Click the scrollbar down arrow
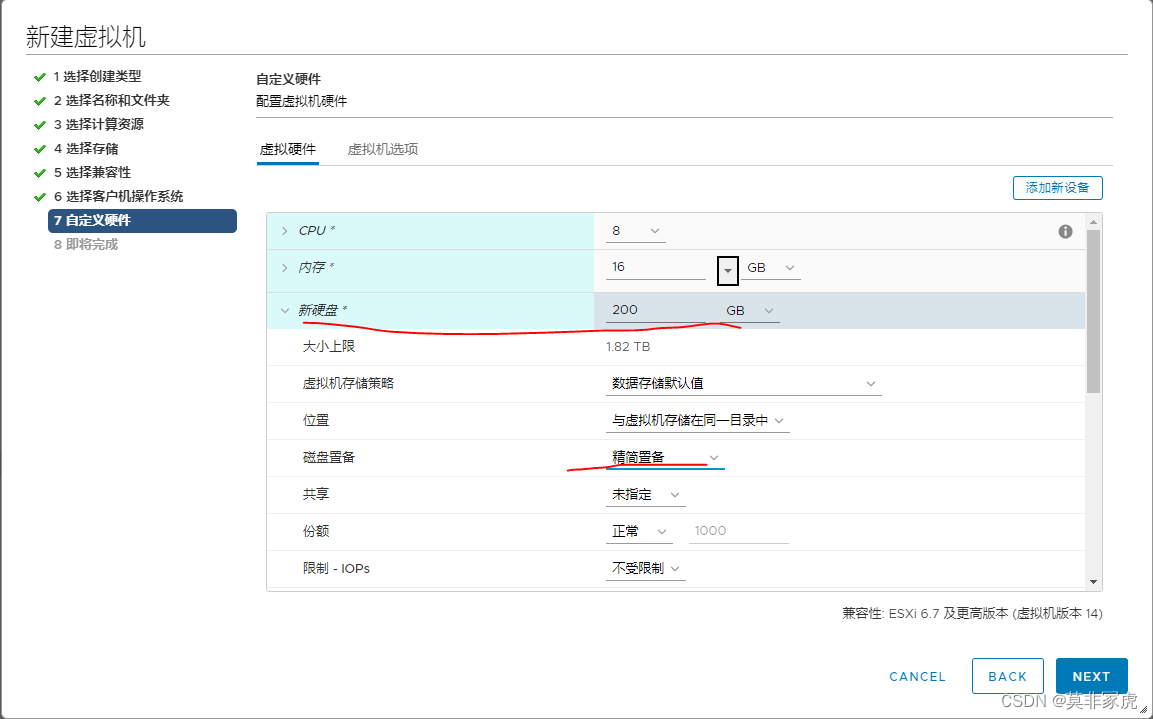The height and width of the screenshot is (719, 1153). (1093, 582)
